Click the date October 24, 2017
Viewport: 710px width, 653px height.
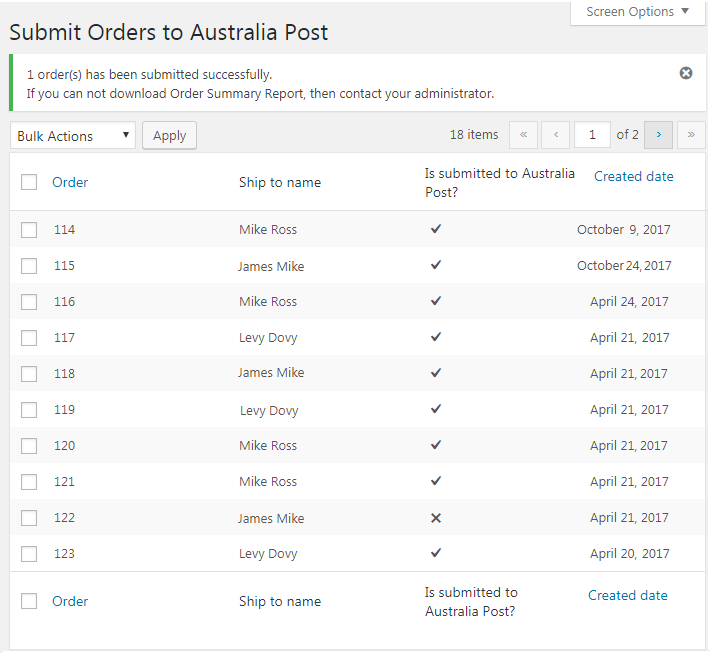[624, 265]
